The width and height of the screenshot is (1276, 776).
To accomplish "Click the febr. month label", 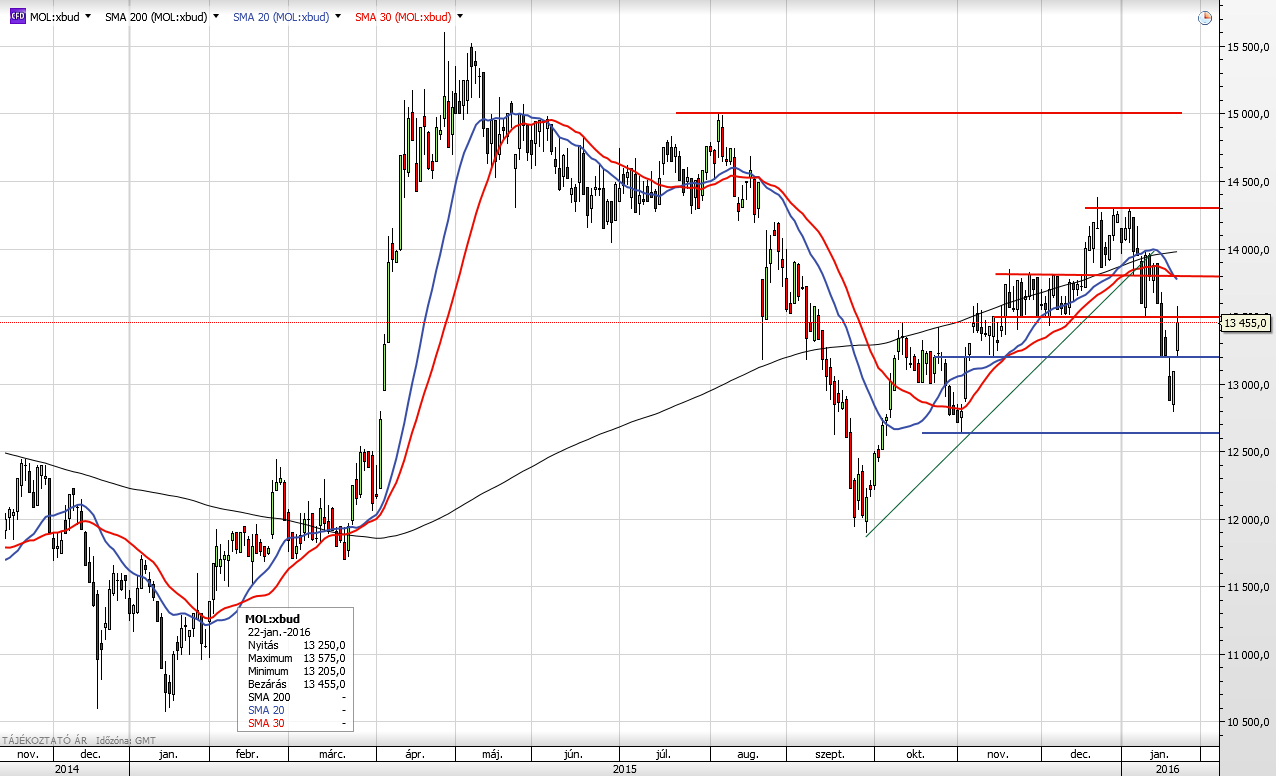I will pos(246,753).
